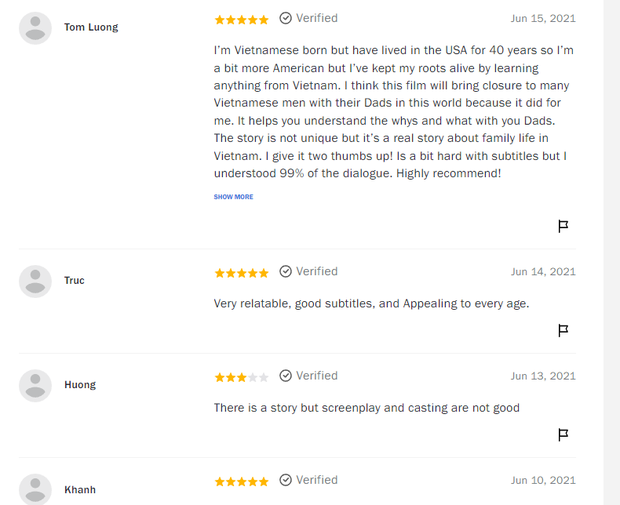This screenshot has width=620, height=505.
Task: Click Huong's profile avatar icon
Action: point(35,385)
